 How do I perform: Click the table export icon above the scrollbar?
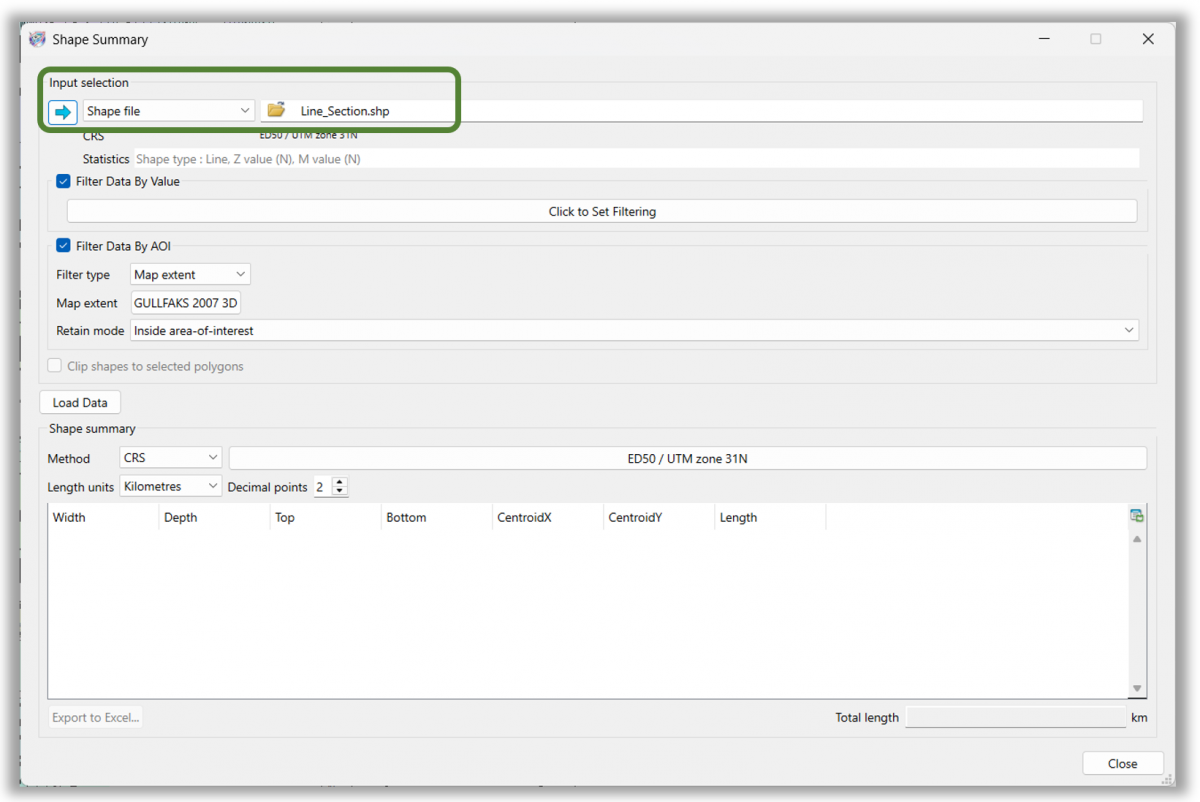pyautogui.click(x=1136, y=514)
